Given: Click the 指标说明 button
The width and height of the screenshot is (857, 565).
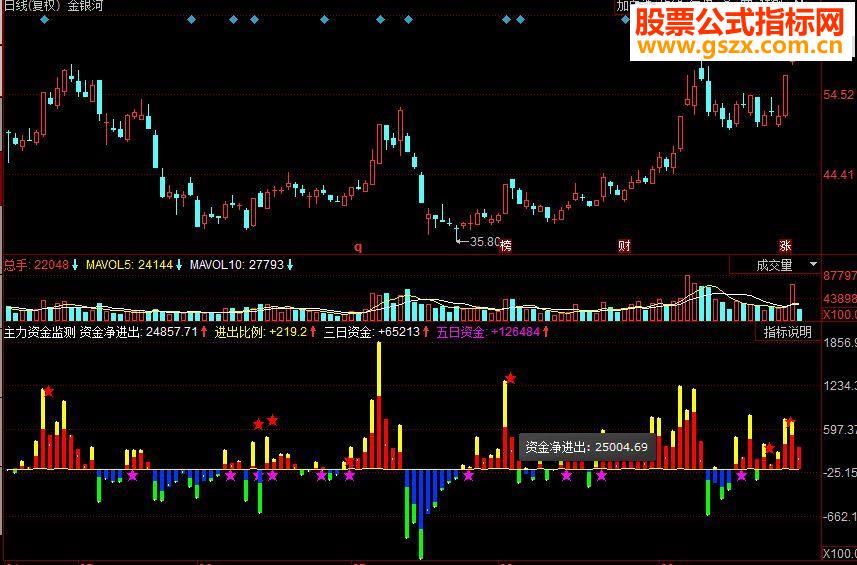Looking at the screenshot, I should click(x=788, y=332).
